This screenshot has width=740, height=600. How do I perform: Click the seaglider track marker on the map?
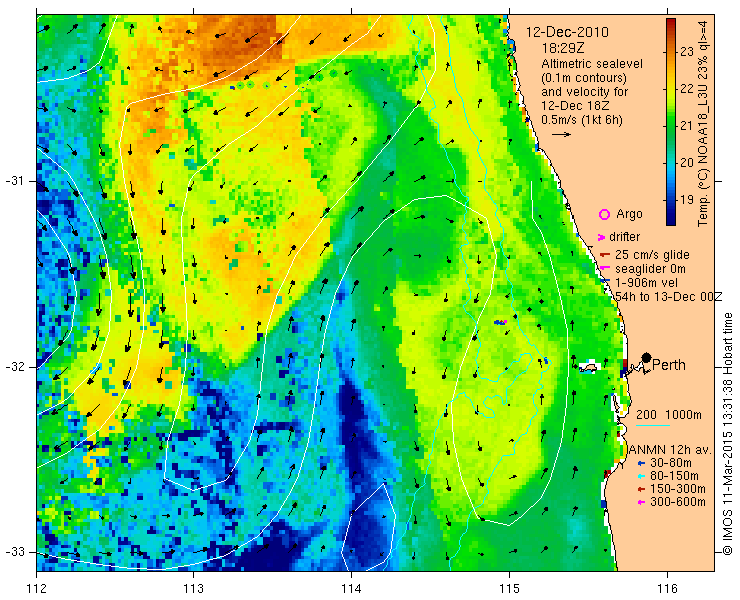pos(500,322)
